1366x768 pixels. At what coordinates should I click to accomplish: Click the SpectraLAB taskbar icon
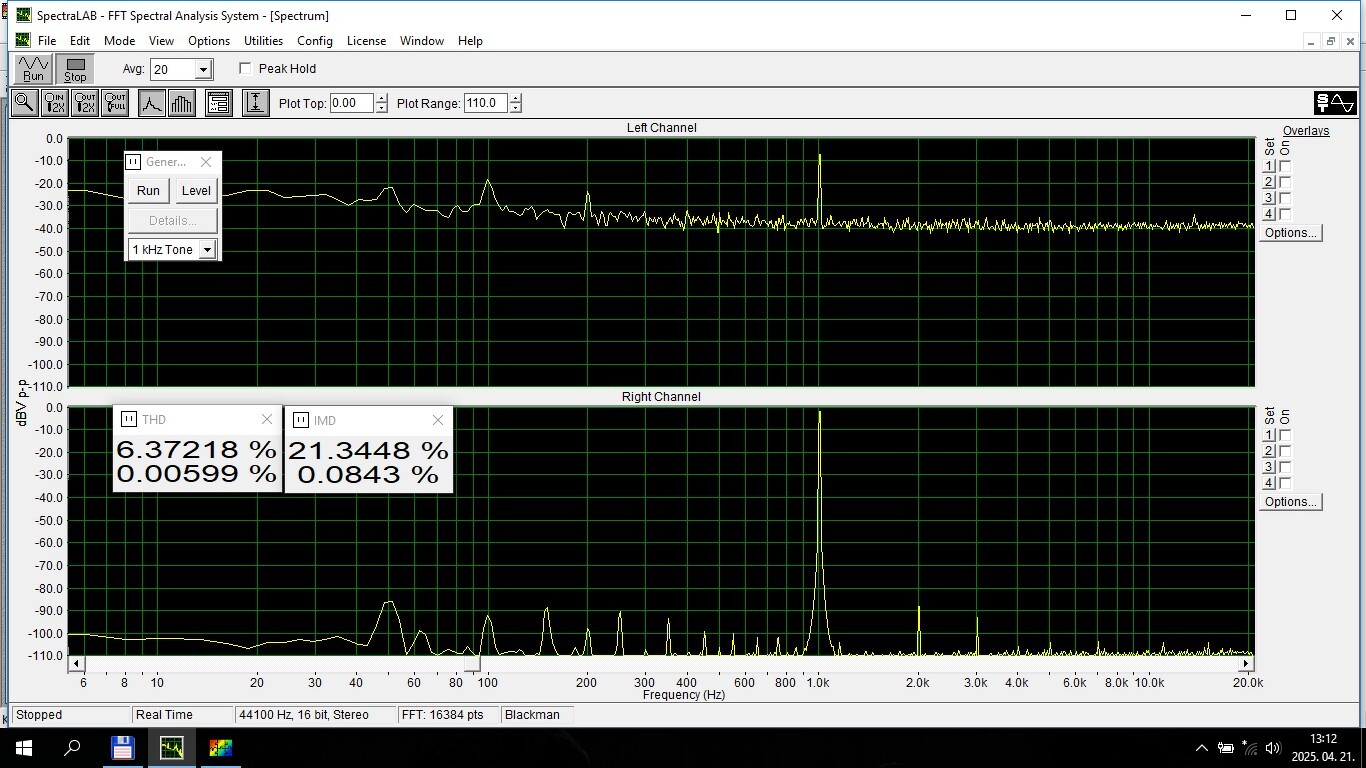pyautogui.click(x=171, y=748)
